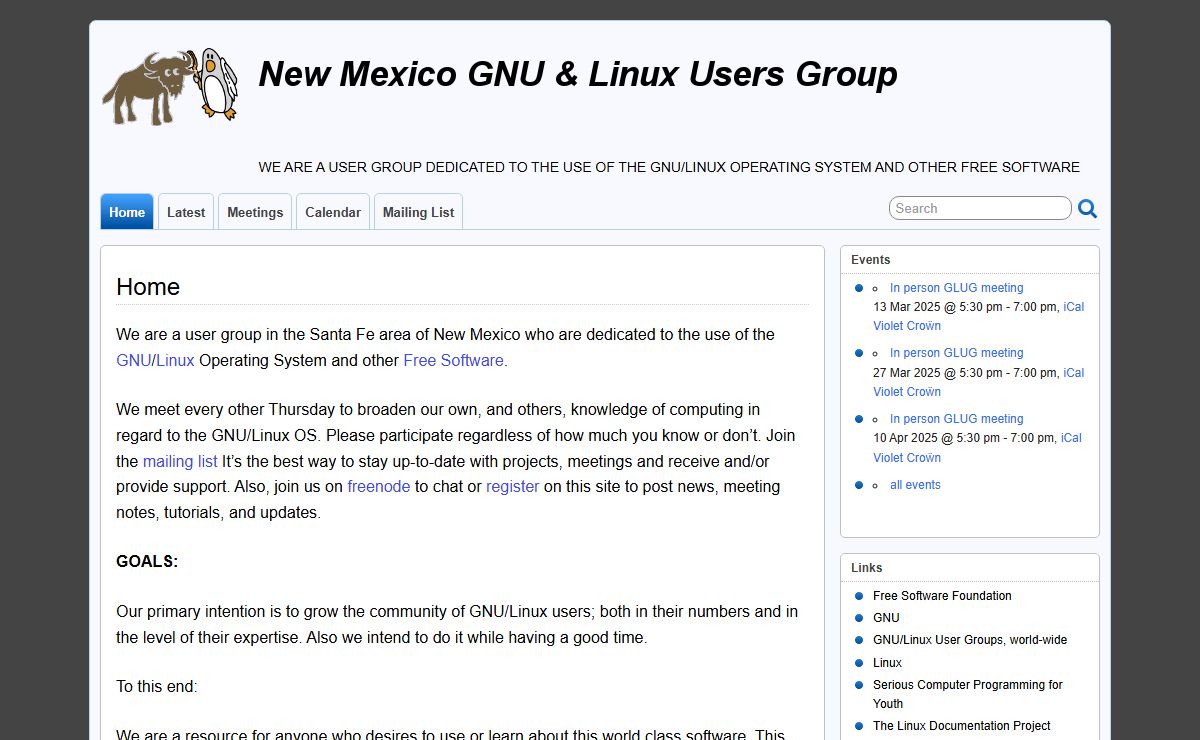Click the register link

[513, 487]
